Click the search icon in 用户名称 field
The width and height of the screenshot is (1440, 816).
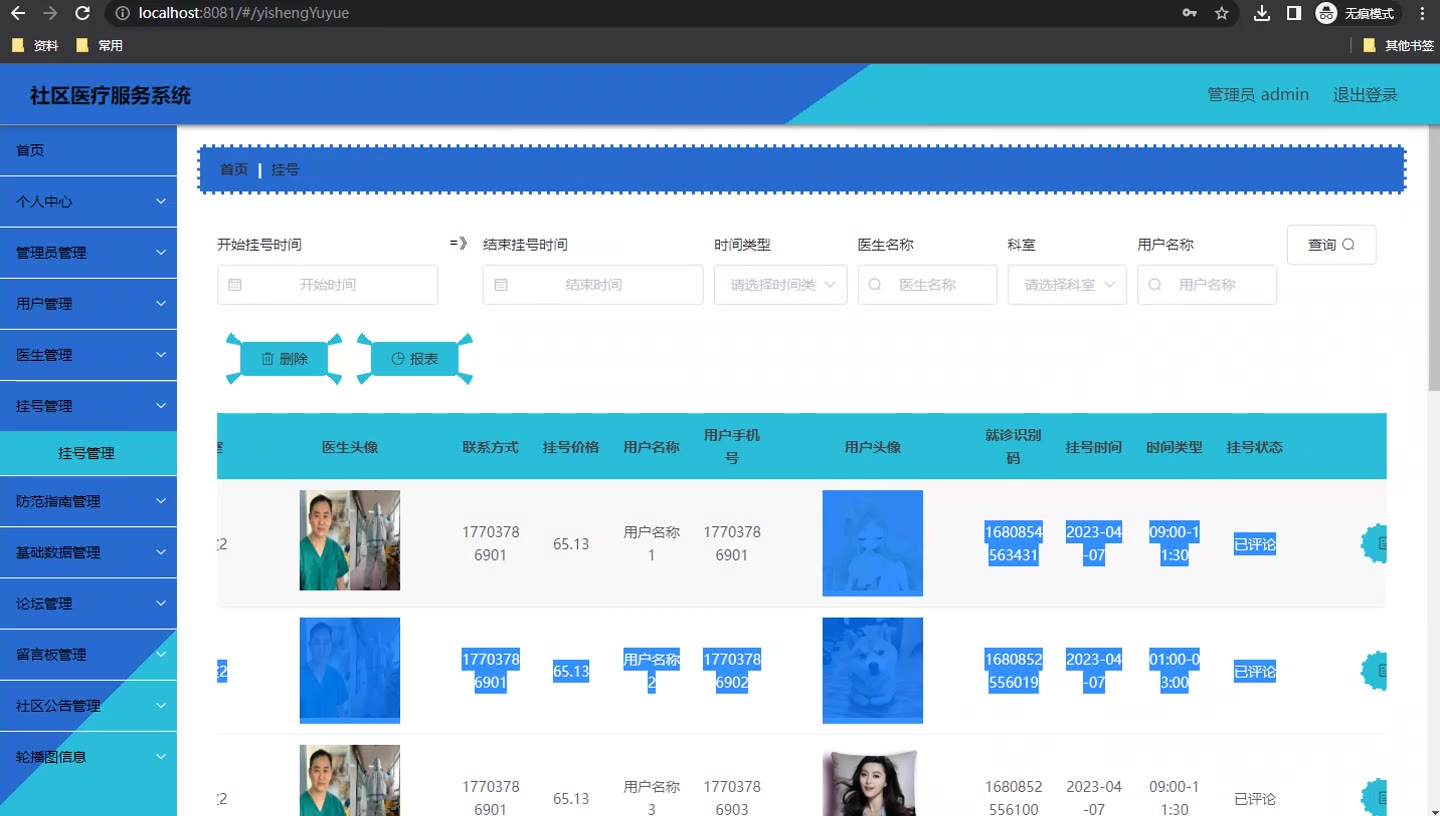point(1155,285)
